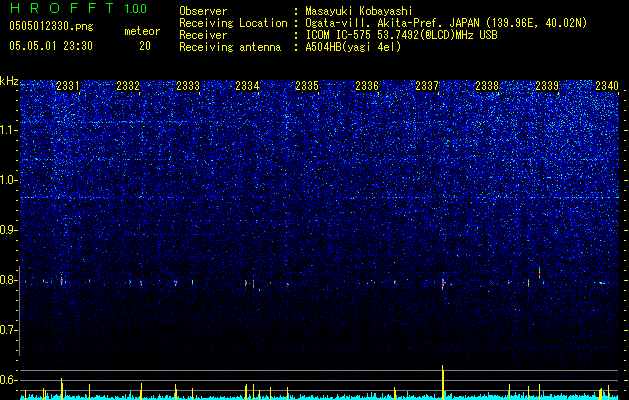Screen dimensions: 629x400
Task: Click the gray vertical frequency range bar on left
Action: click(20, 311)
